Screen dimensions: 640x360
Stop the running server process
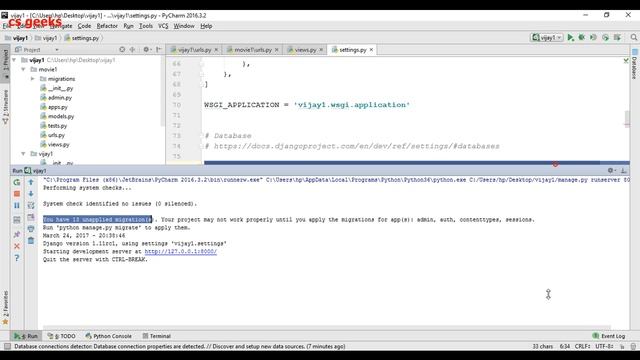pos(17,194)
